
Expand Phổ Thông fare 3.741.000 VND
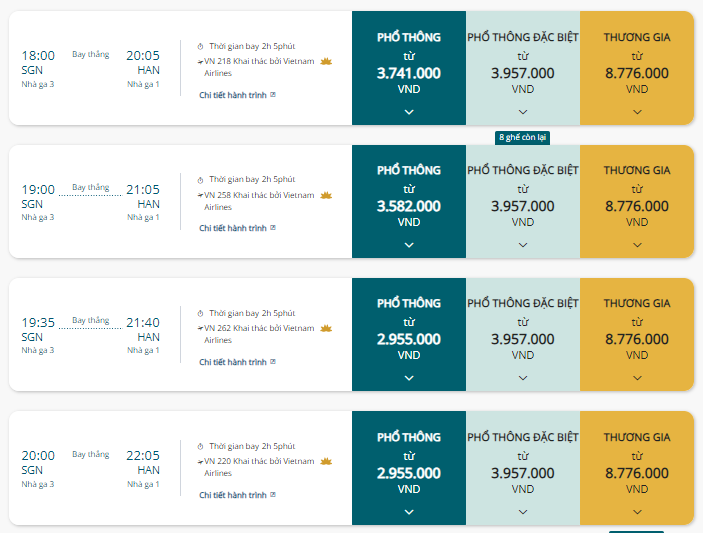coord(409,112)
